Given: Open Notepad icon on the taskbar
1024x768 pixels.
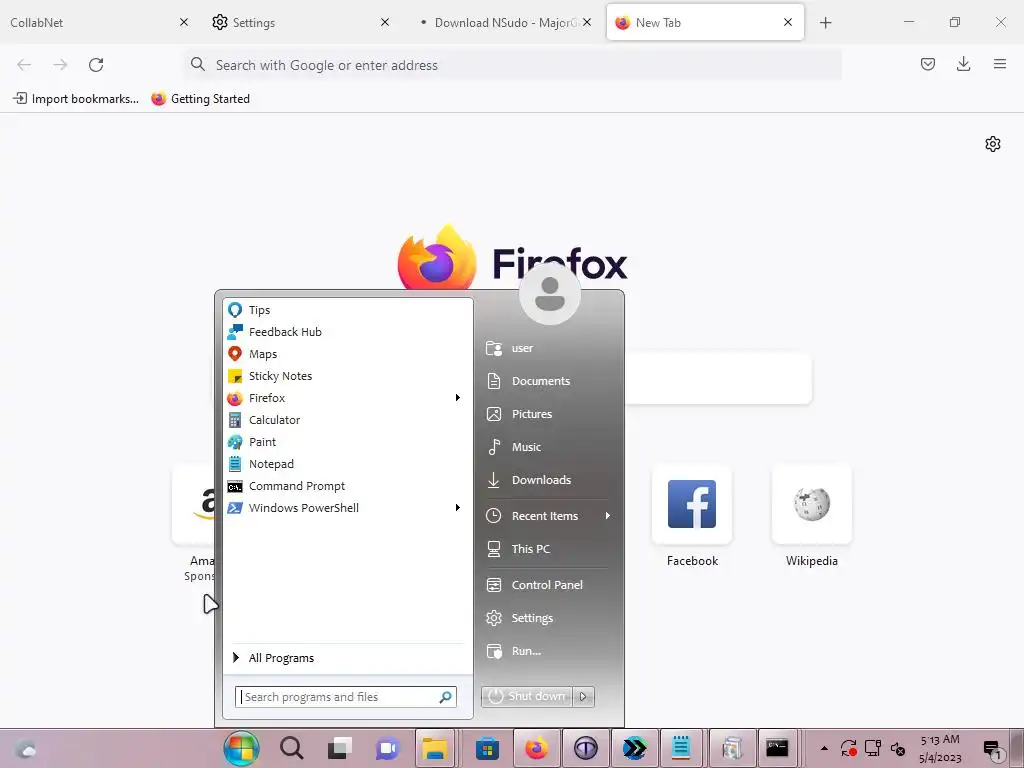Looking at the screenshot, I should 681,748.
